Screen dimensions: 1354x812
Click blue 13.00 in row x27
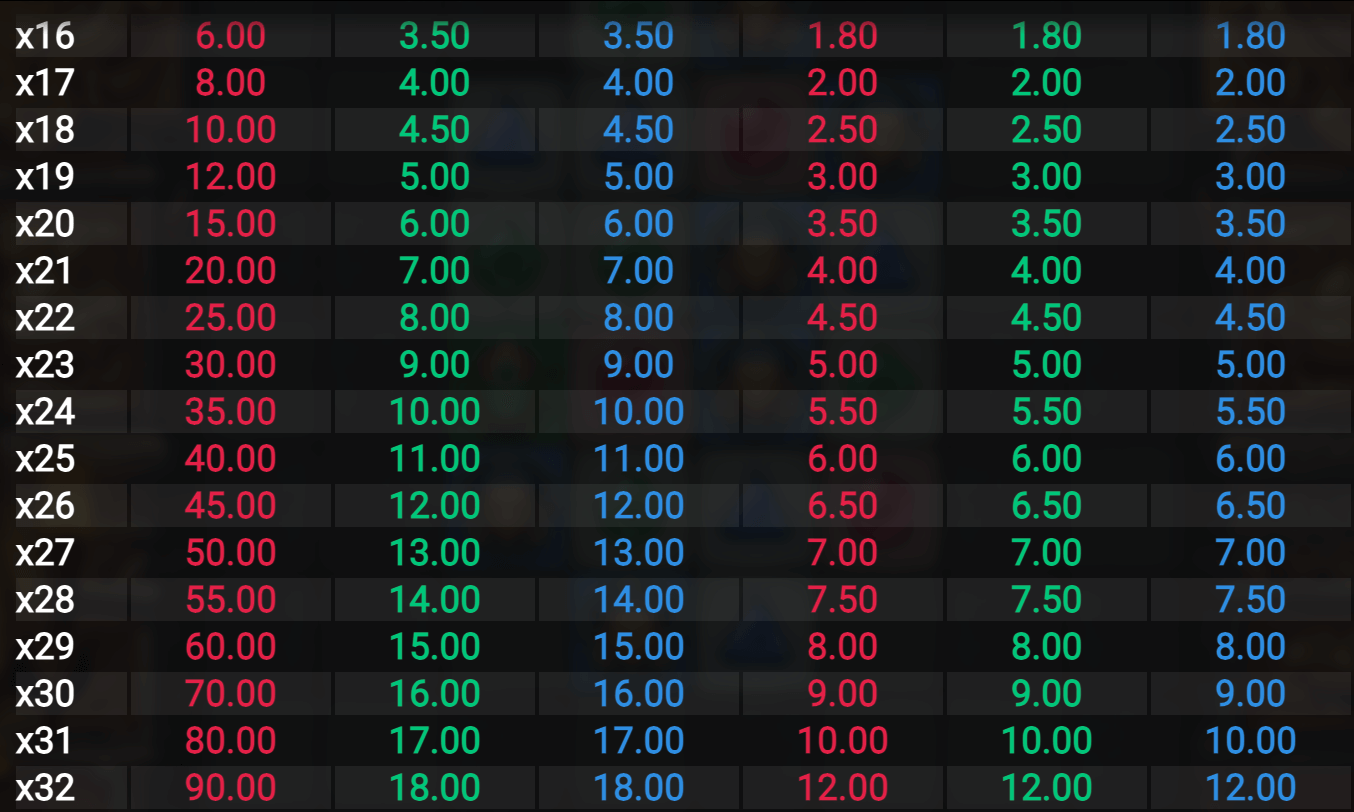(x=639, y=553)
